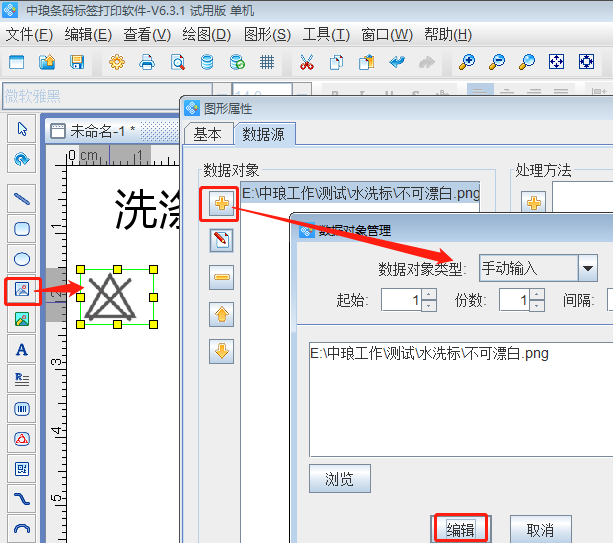Open the 数据对象类型 dropdown

click(x=588, y=268)
